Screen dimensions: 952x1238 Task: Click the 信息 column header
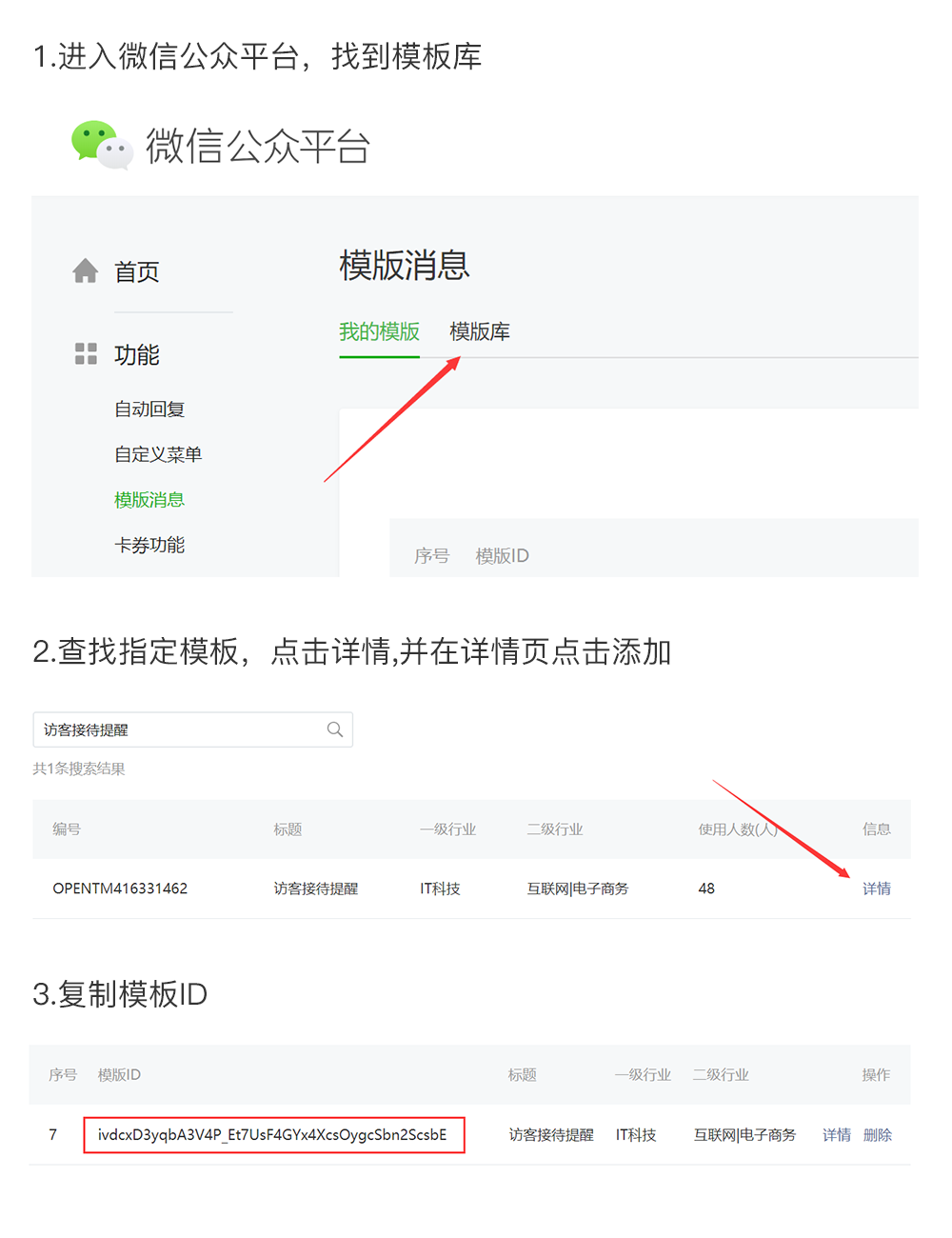tap(877, 829)
